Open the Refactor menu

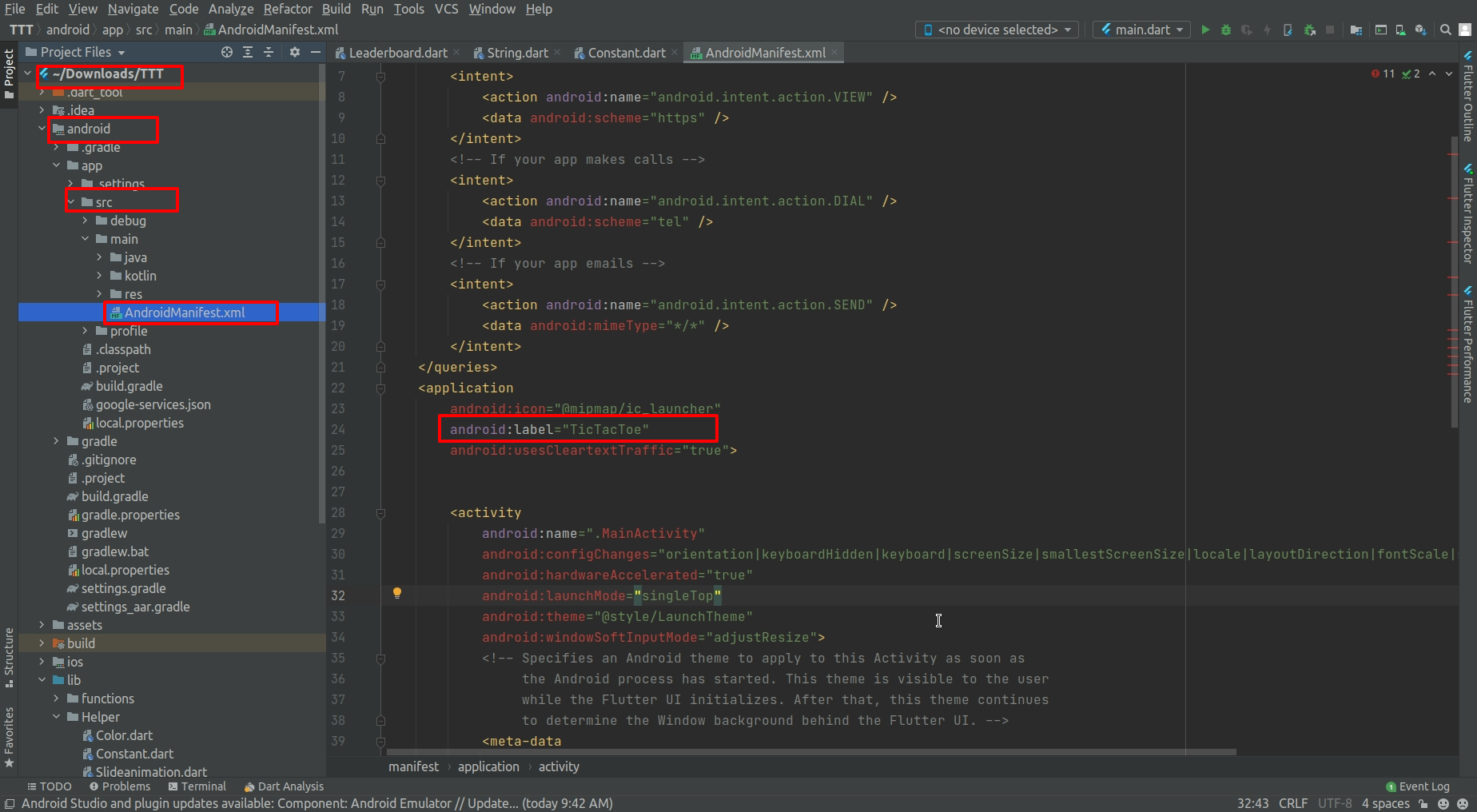tap(288, 9)
